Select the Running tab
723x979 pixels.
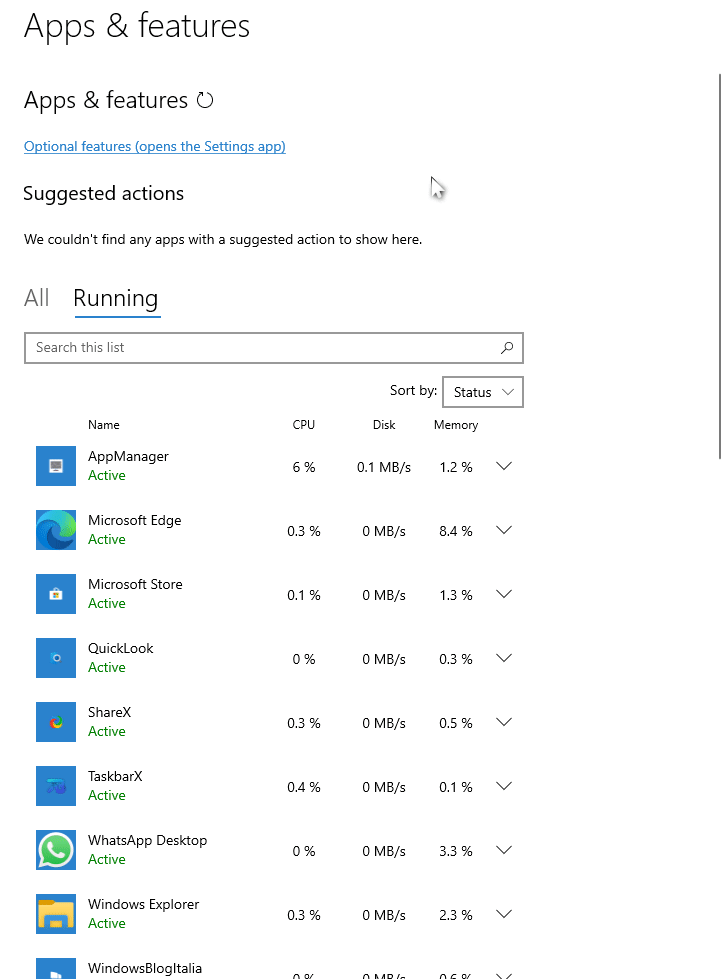tap(116, 299)
